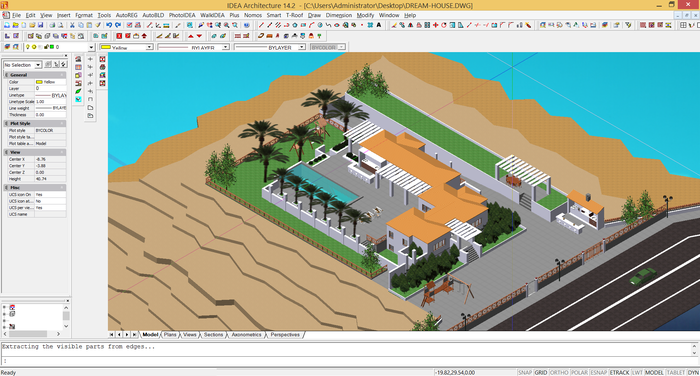The image size is (700, 376).
Task: Click the Linetype Scale value 1.00
Action: [50, 102]
